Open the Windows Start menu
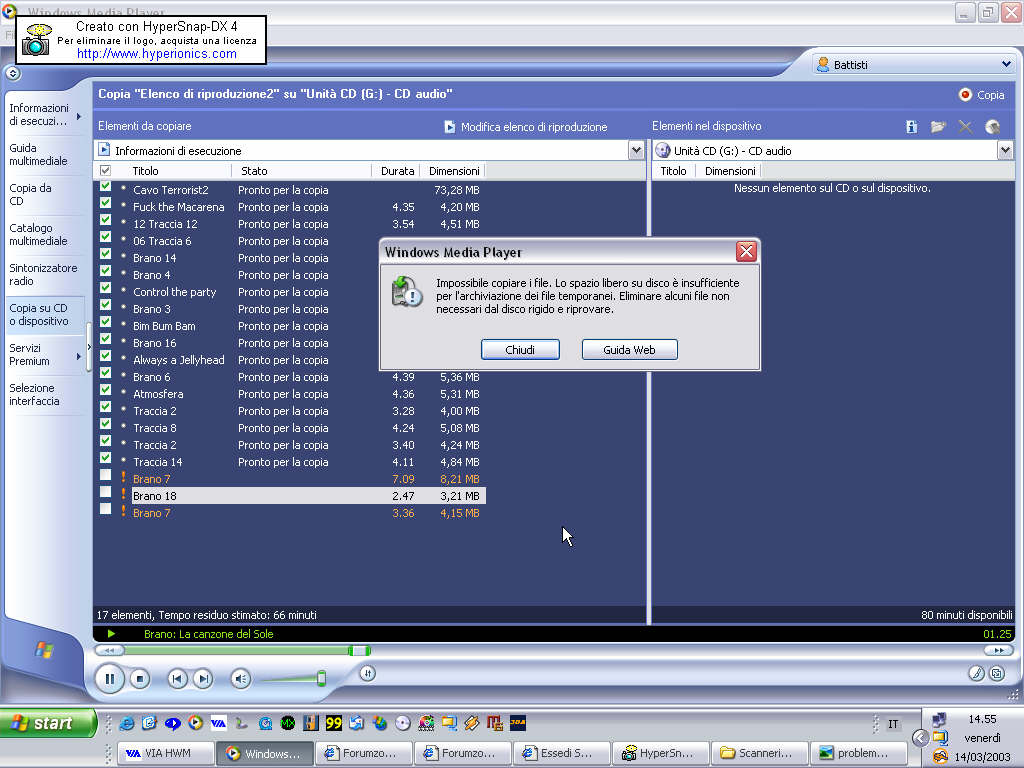Image resolution: width=1024 pixels, height=768 pixels. 48,723
